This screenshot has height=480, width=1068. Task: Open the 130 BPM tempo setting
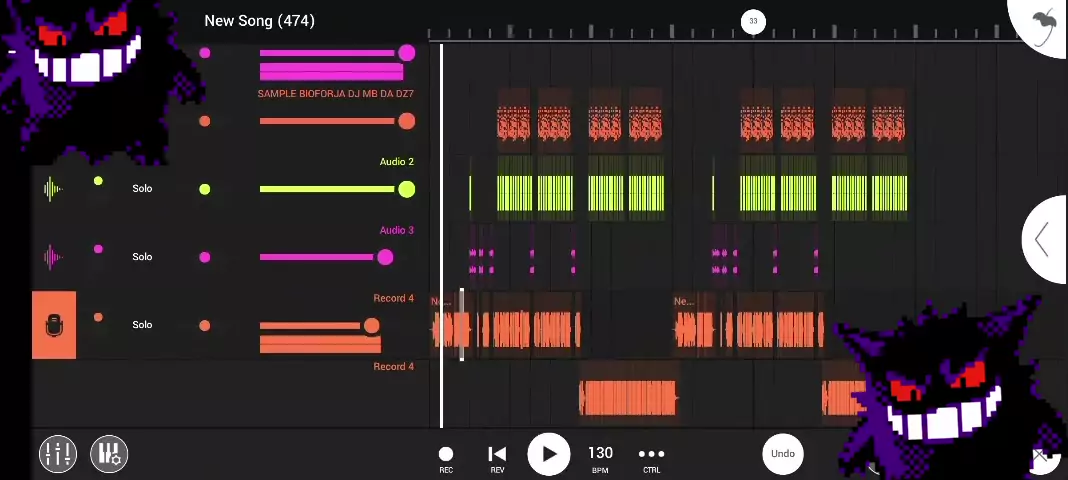pyautogui.click(x=600, y=455)
